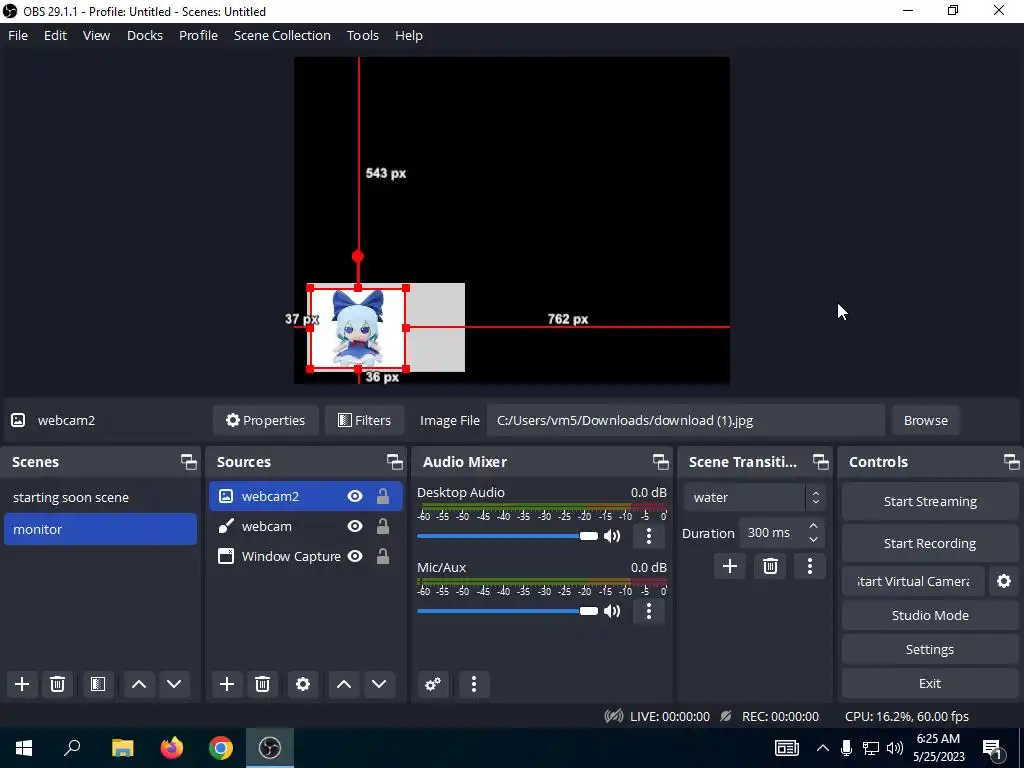This screenshot has height=768, width=1024.
Task: Open the Docks menu
Action: click(145, 35)
